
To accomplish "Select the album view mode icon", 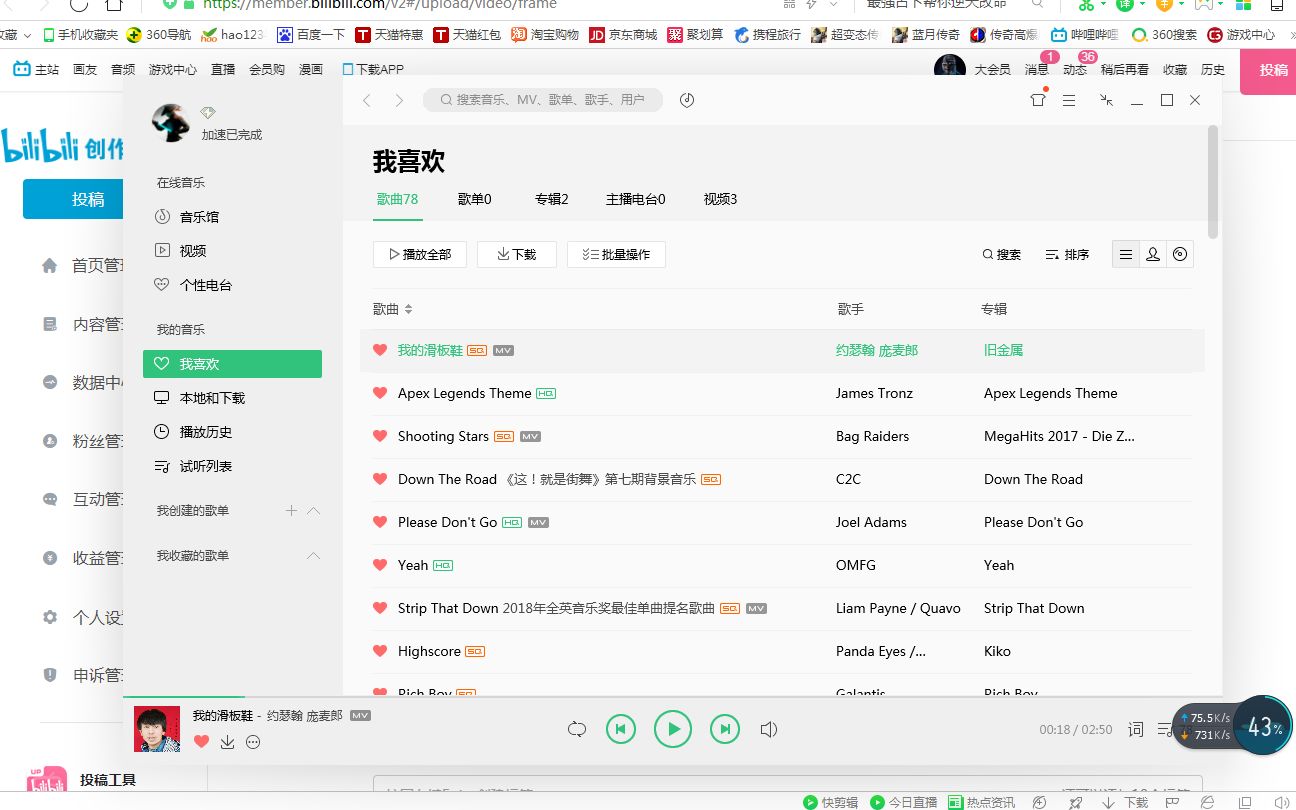I will pos(1180,254).
